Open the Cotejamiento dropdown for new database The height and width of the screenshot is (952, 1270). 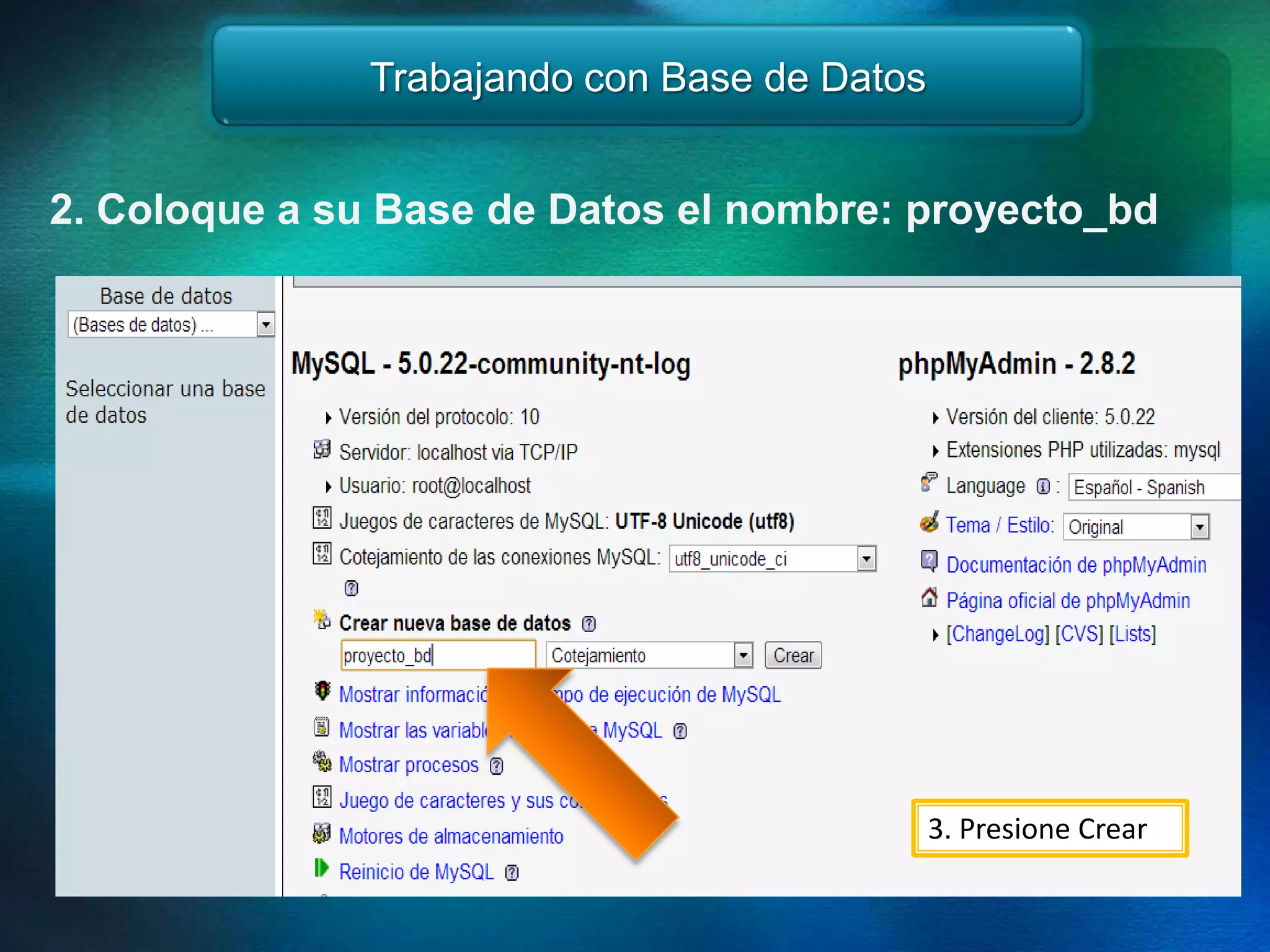pos(649,655)
